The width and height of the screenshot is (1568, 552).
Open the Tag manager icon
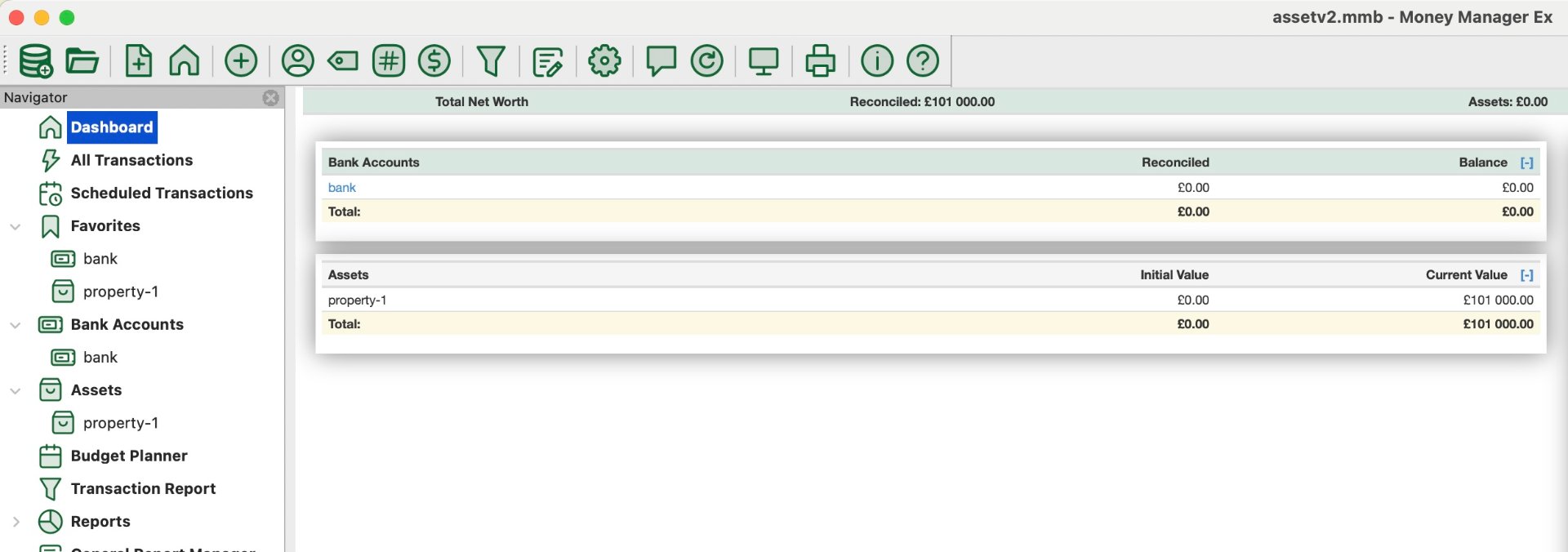(343, 61)
